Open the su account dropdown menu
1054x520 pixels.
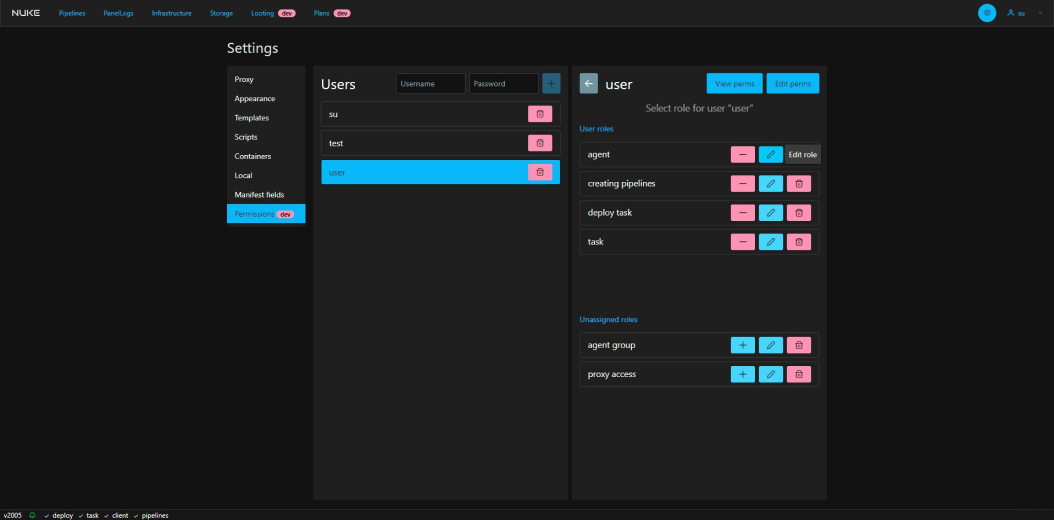point(1025,13)
